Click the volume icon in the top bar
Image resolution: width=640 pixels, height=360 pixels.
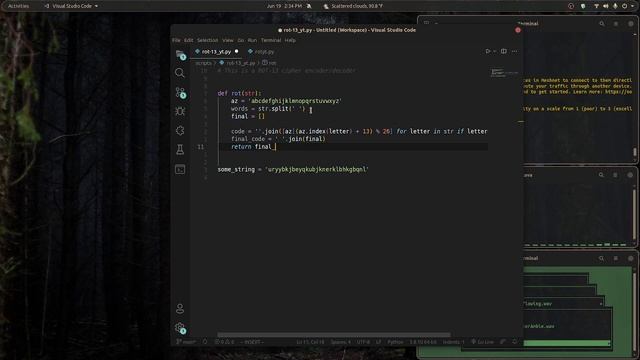606,6
